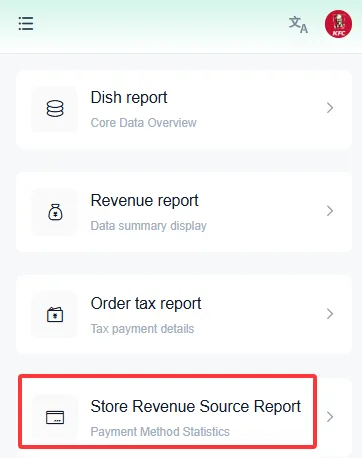Screen dimensions: 362x458
Task: Click the Dish report database icon
Action: tap(55, 109)
